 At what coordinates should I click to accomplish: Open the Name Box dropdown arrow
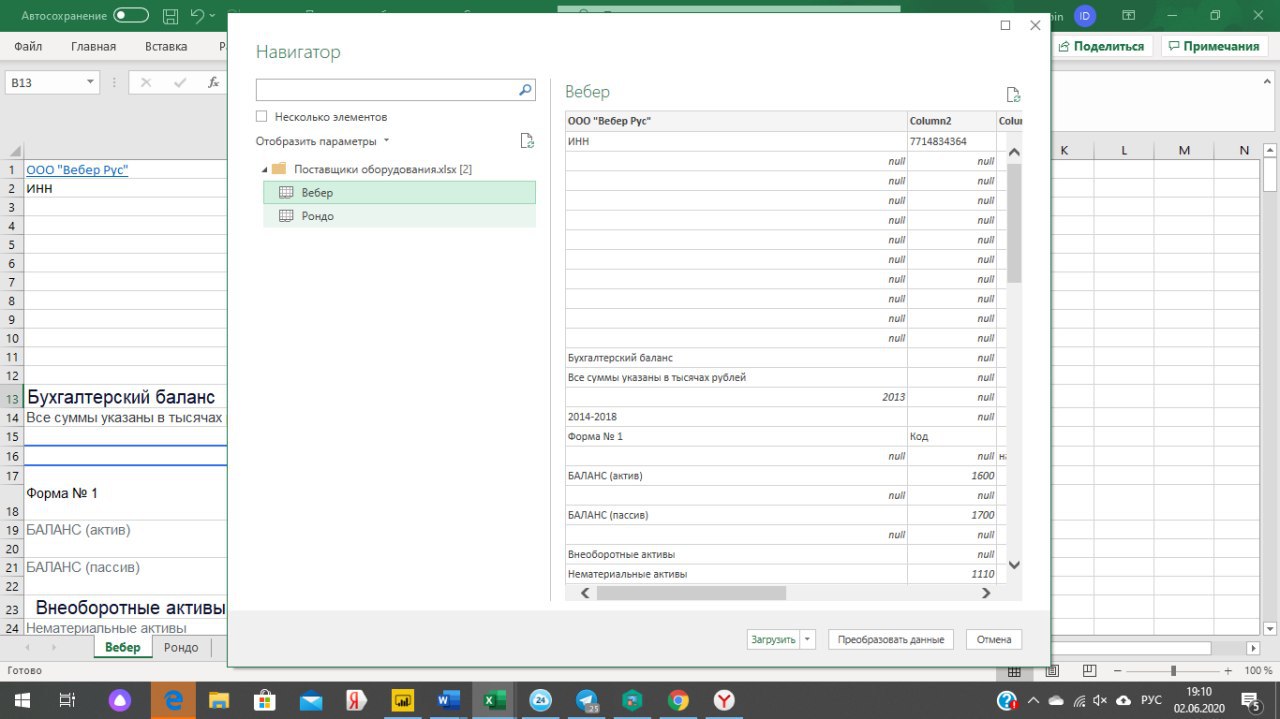(x=91, y=83)
